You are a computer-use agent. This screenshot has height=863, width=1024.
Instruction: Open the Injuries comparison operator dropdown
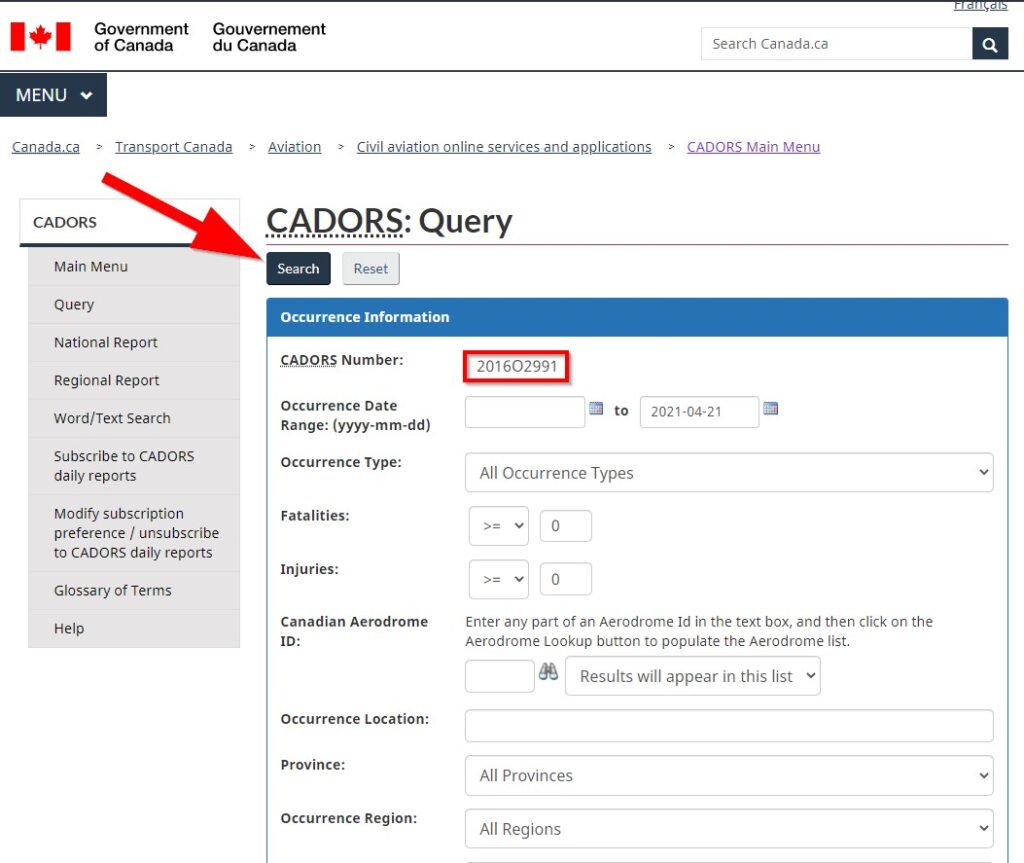[x=499, y=579]
